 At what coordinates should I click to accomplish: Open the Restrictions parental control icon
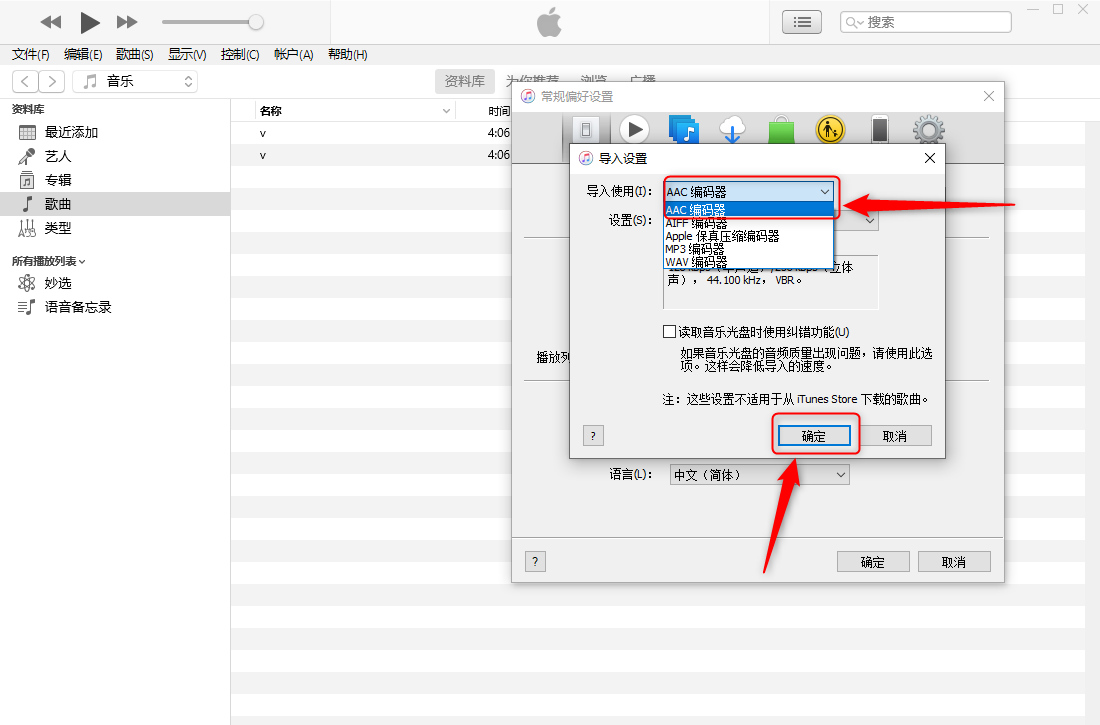pos(830,130)
